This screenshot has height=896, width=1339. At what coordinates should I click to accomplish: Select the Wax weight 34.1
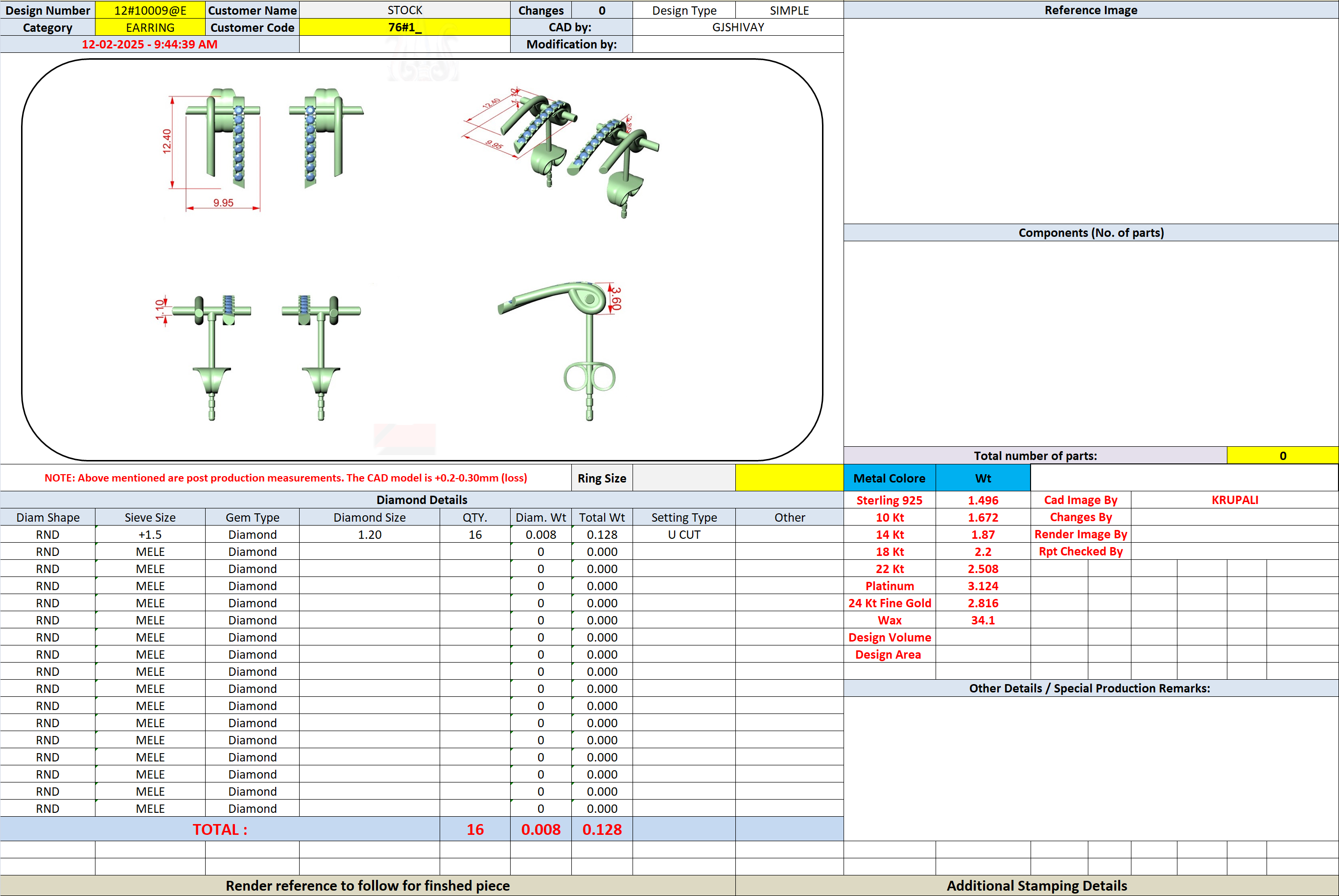(983, 620)
